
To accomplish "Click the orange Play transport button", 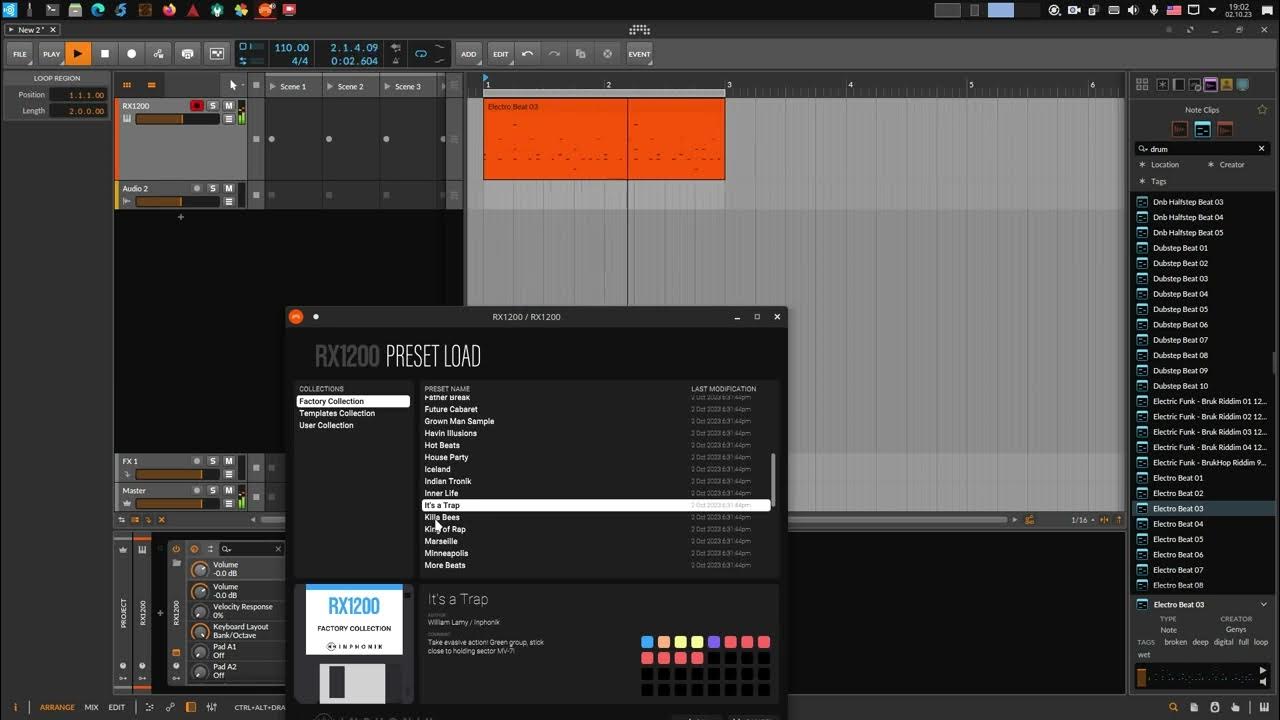I will click(x=78, y=54).
